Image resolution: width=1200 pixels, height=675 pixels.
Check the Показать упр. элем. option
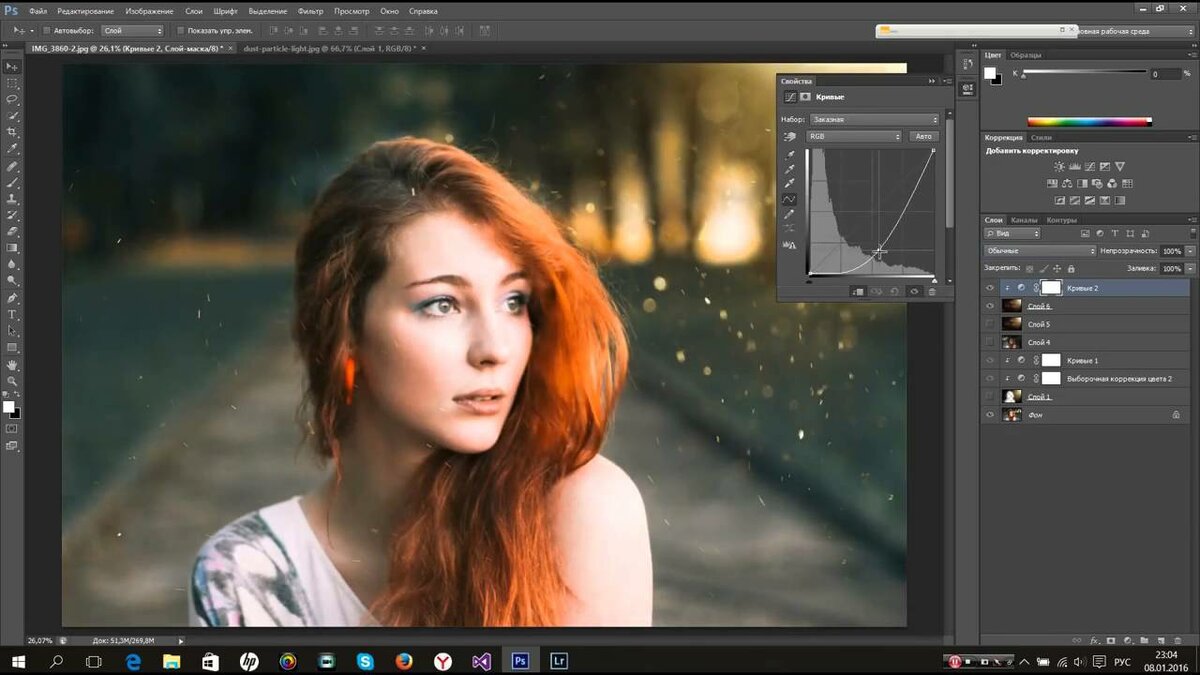(180, 31)
